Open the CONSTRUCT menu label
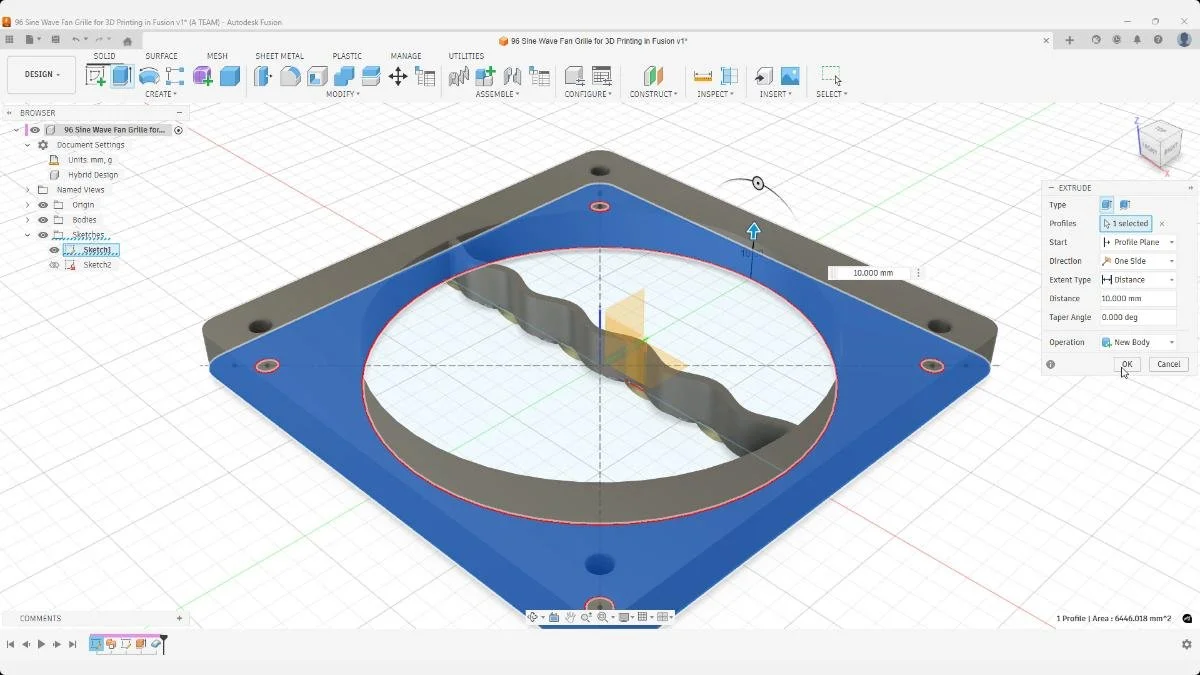 coord(653,94)
